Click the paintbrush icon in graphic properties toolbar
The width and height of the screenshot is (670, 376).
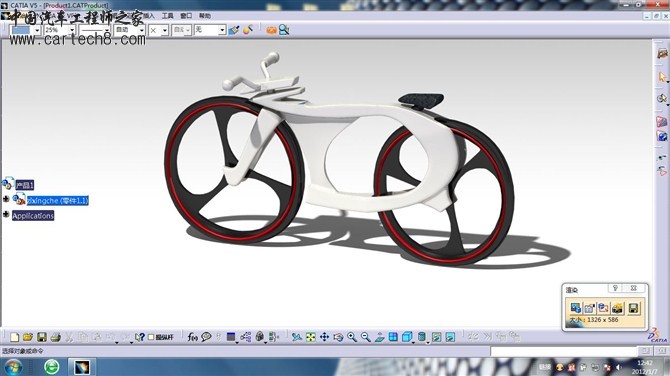pos(234,30)
